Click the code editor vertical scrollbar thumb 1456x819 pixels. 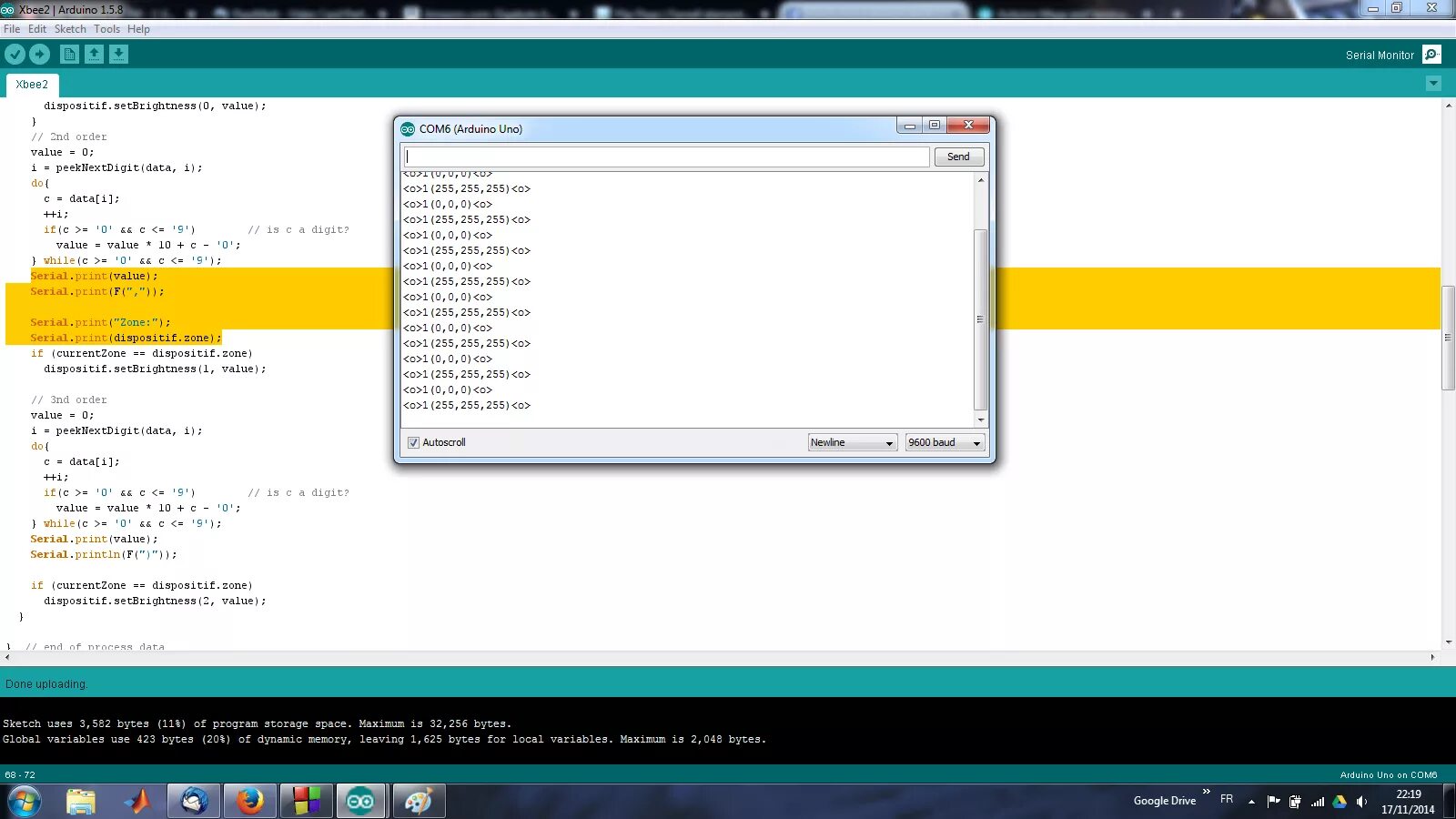tap(1448, 338)
